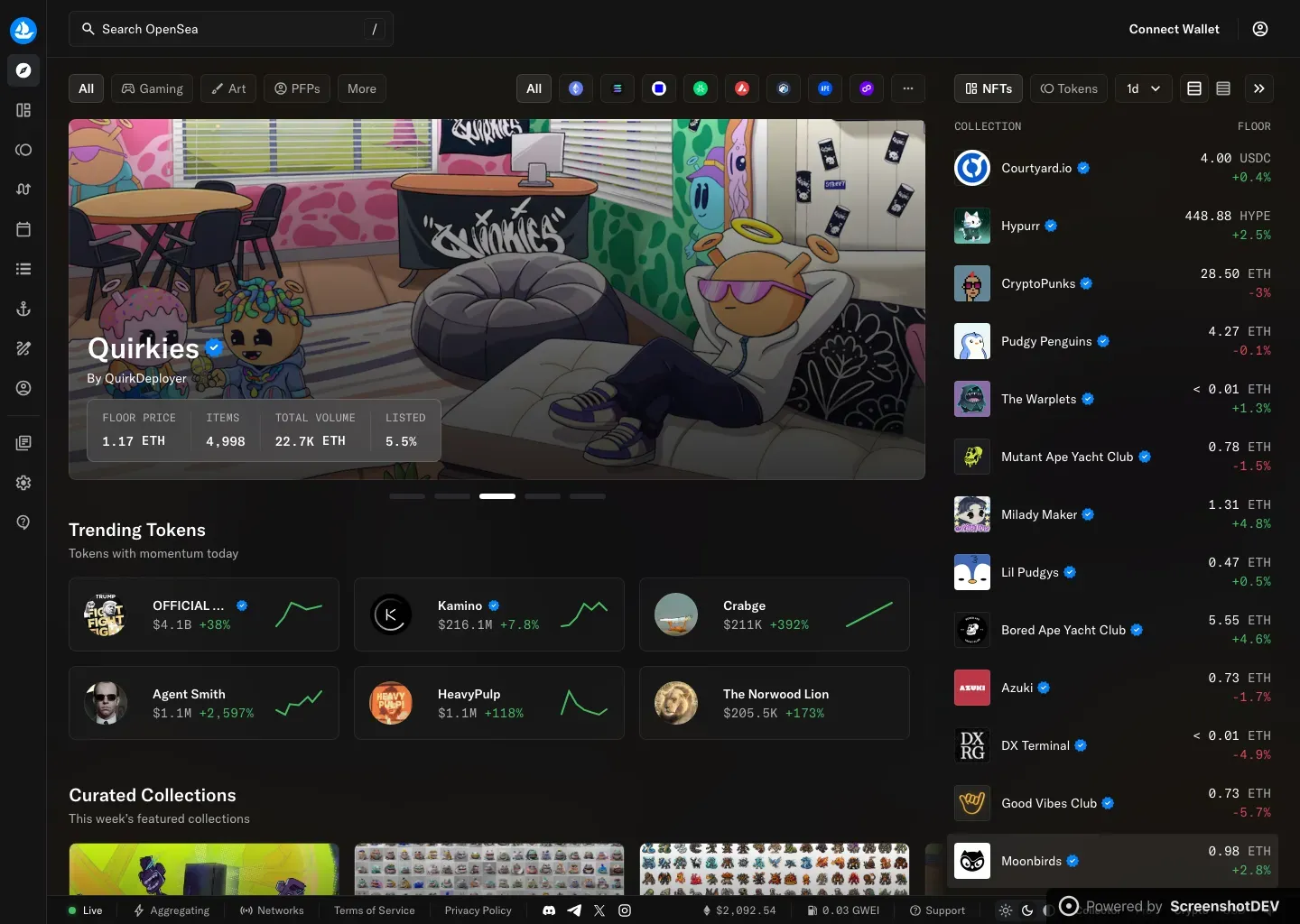Open the swap arrows icon in sidebar
The width and height of the screenshot is (1300, 924).
click(x=23, y=189)
